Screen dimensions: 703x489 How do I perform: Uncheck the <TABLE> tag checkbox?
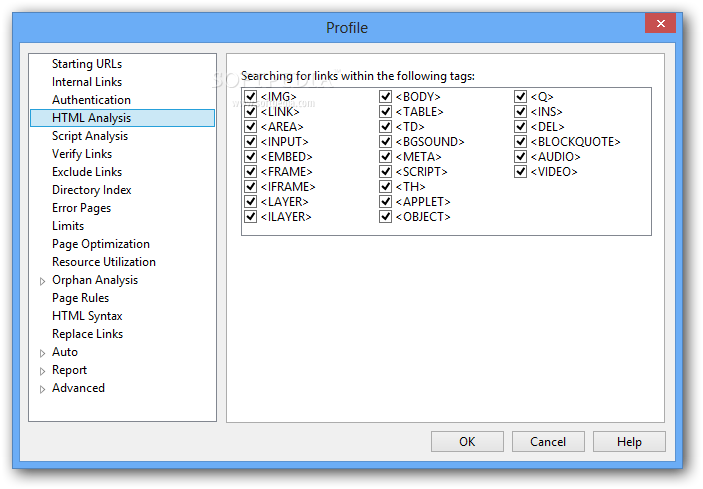385,111
